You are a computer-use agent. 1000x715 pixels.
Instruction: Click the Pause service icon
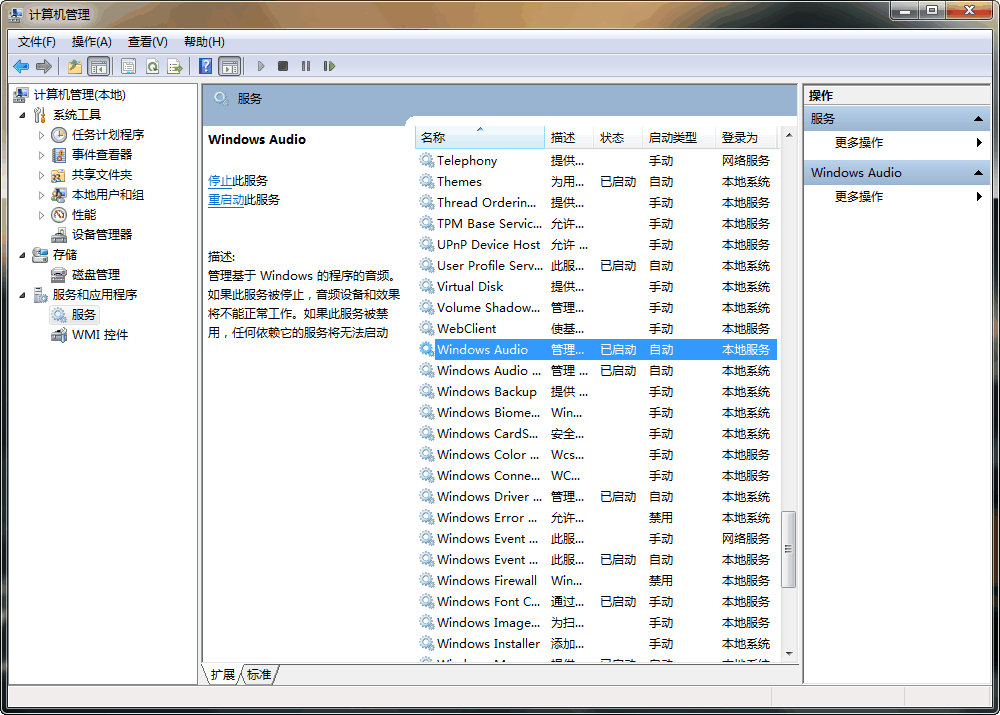click(x=306, y=66)
